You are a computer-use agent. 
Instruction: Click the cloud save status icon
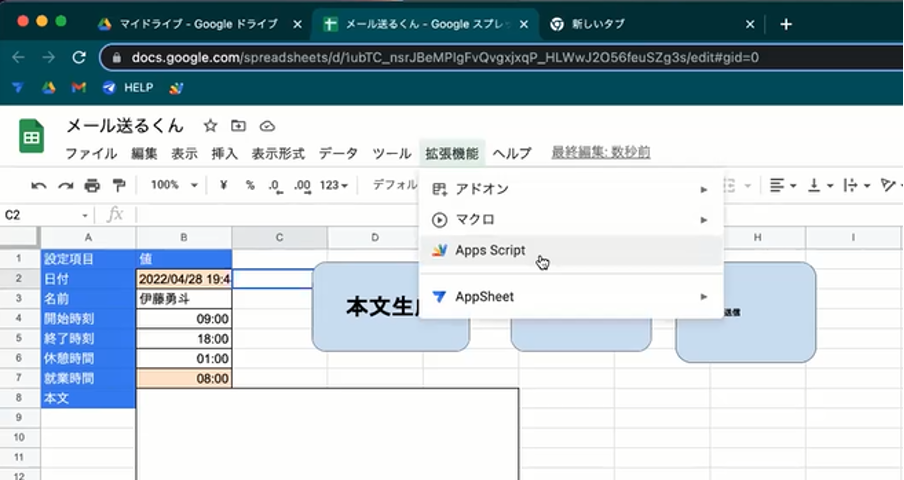[267, 126]
